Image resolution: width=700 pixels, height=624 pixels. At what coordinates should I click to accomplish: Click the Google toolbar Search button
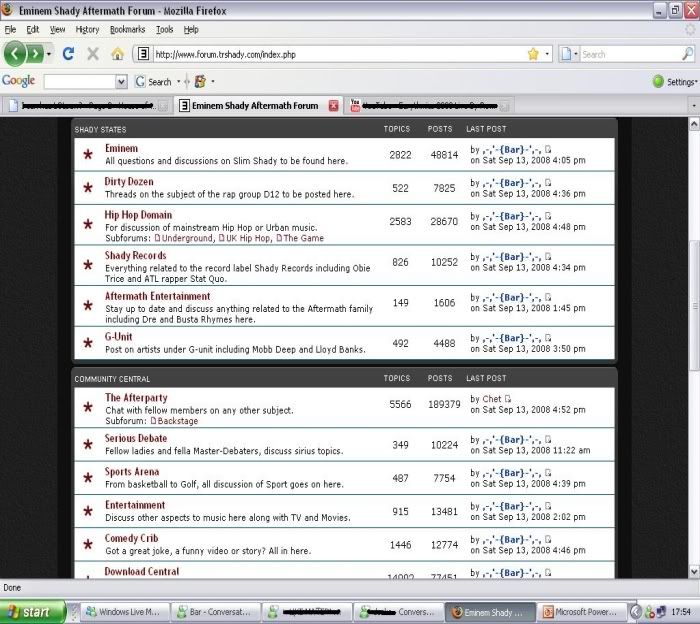(x=154, y=82)
